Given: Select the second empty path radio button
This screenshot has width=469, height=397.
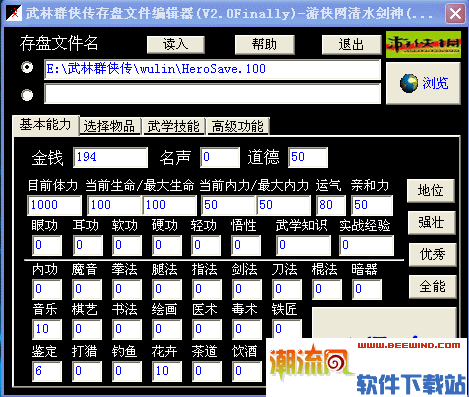Looking at the screenshot, I should [x=27, y=95].
